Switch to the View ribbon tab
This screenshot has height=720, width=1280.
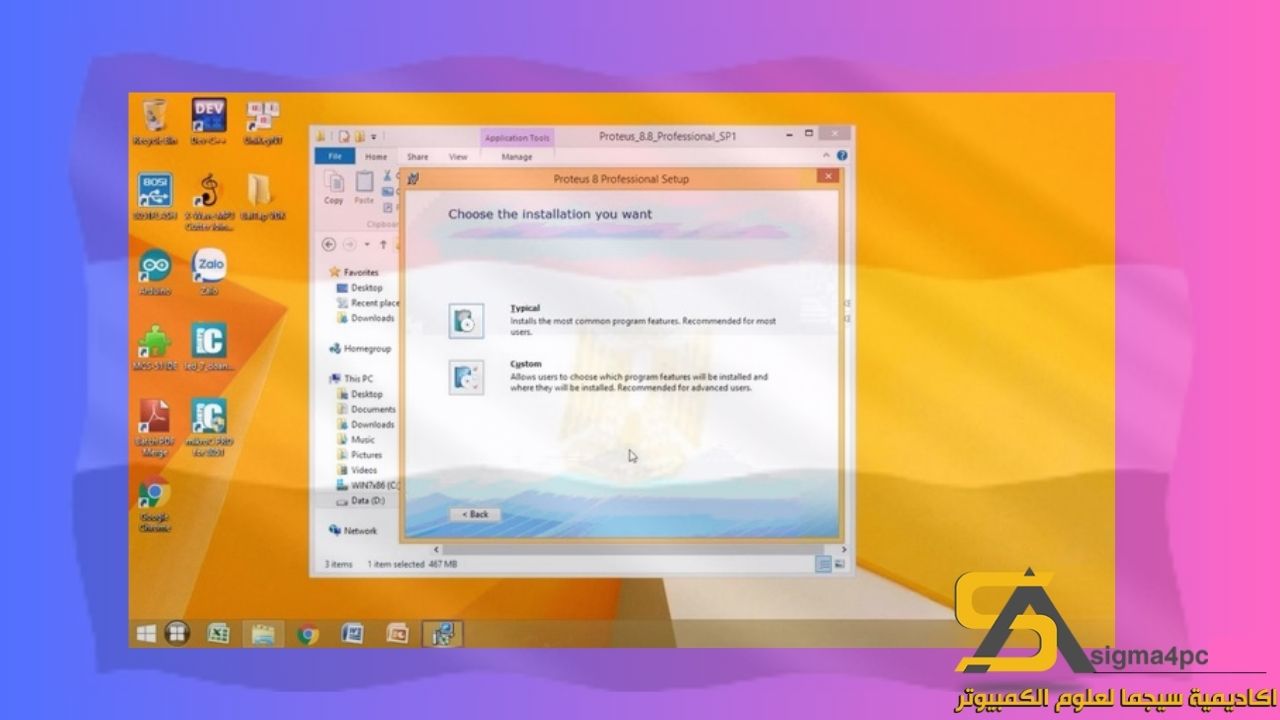pos(458,157)
